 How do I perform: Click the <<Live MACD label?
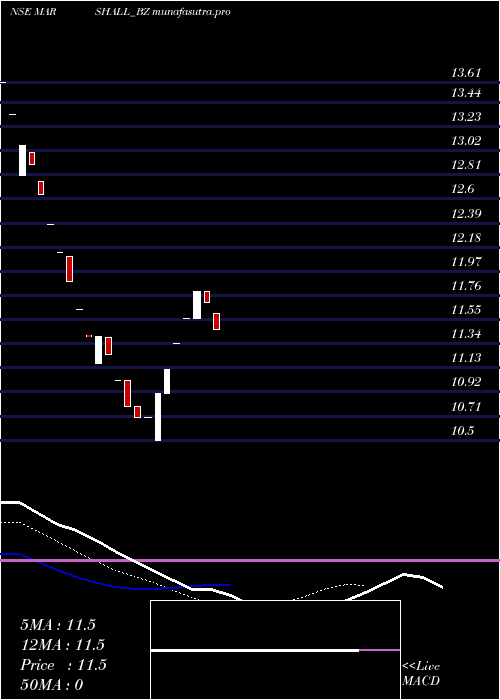421,673
